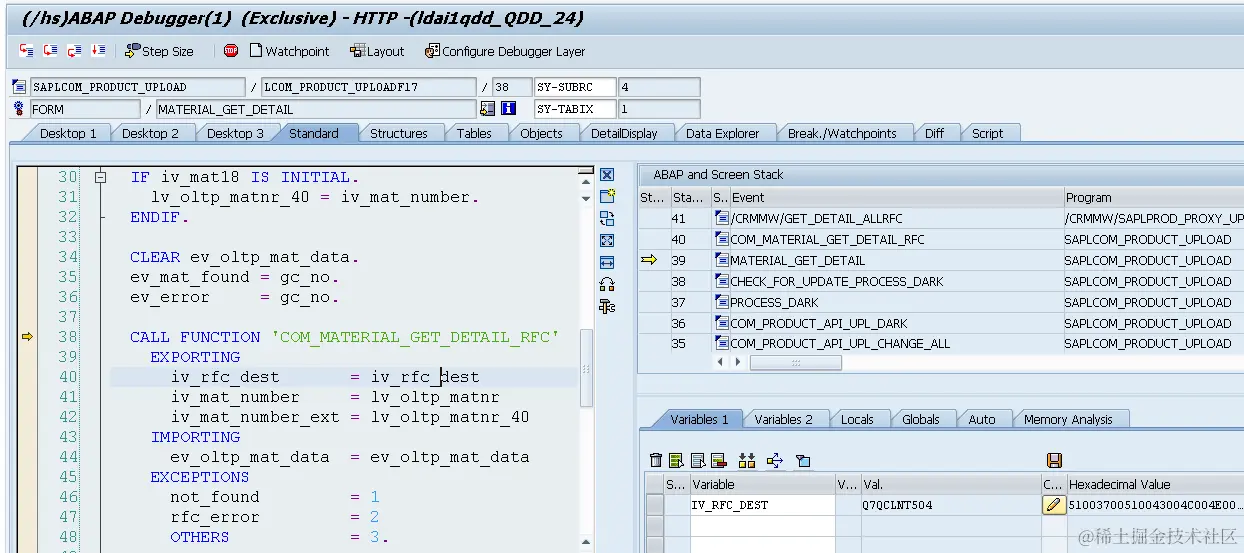The width and height of the screenshot is (1244, 553).
Task: Switch to the Desktop 1 tab
Action: 68,133
